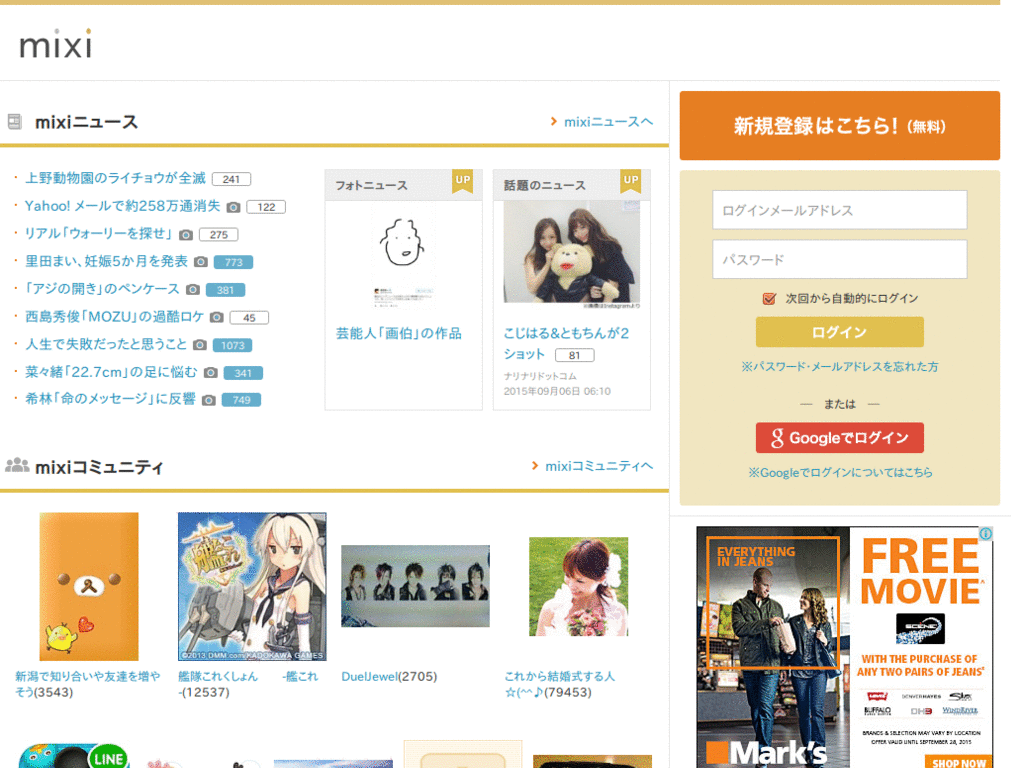
Task: Open comment count 45 badge
Action: (x=249, y=317)
